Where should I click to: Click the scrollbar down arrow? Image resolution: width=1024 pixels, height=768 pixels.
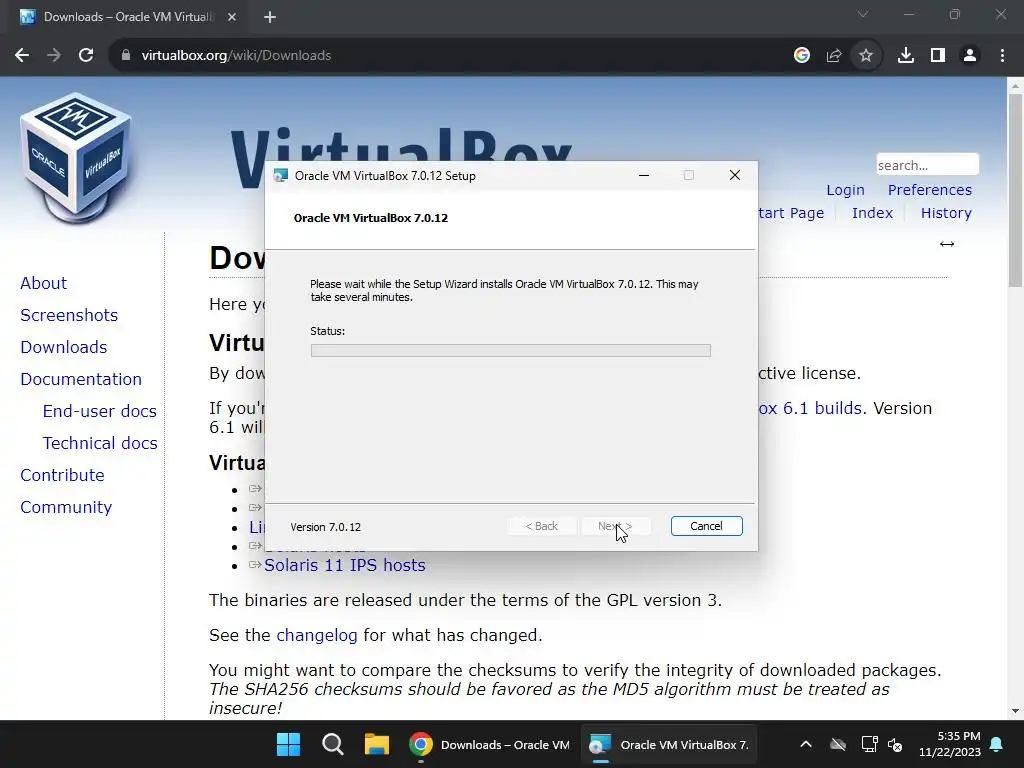pyautogui.click(x=1015, y=711)
